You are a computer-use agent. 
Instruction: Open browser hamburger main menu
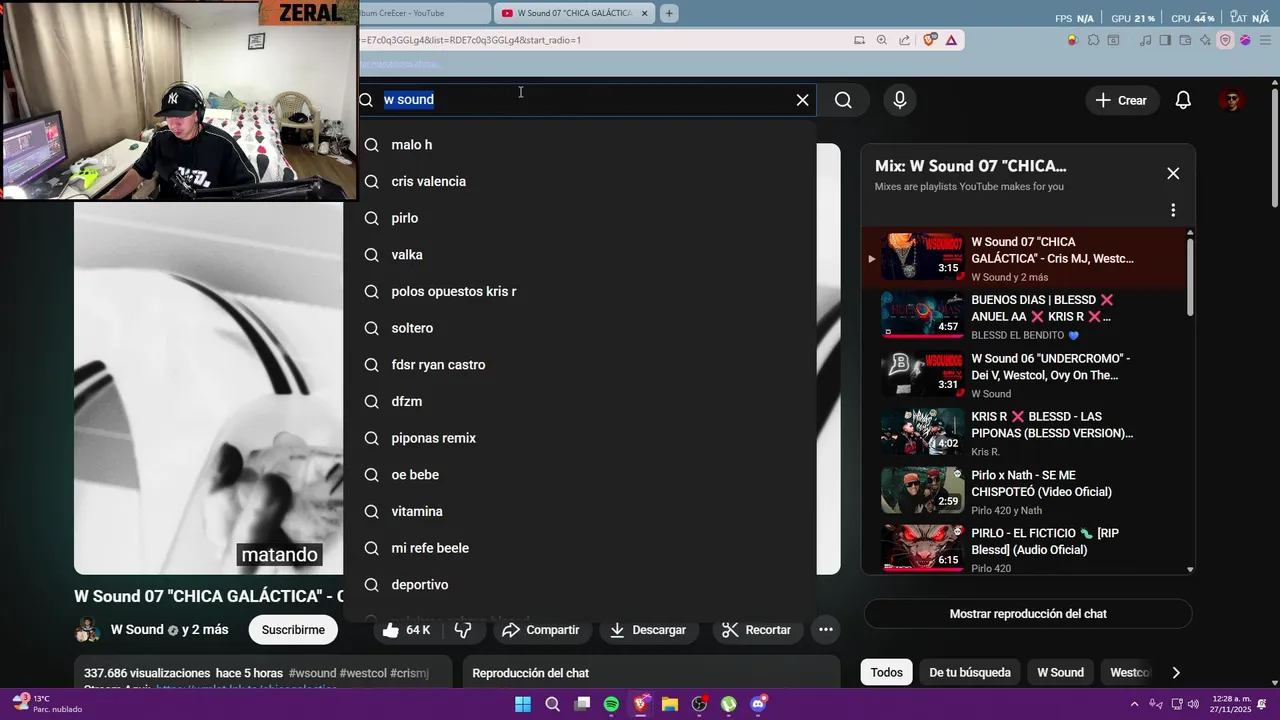tap(1265, 40)
